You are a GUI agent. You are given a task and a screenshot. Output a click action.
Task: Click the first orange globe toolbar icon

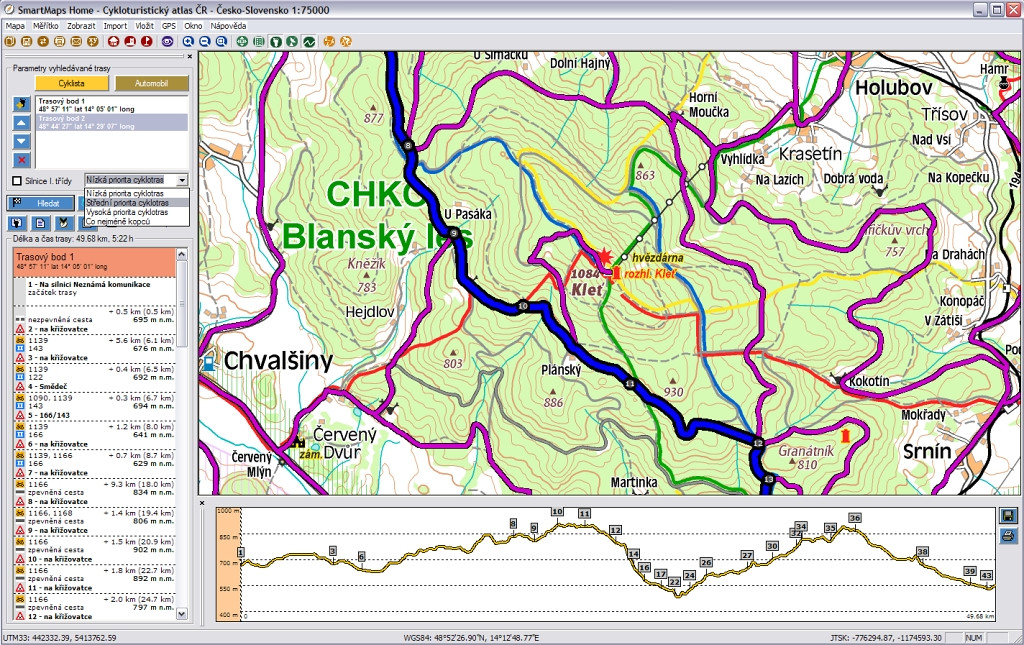click(x=329, y=41)
